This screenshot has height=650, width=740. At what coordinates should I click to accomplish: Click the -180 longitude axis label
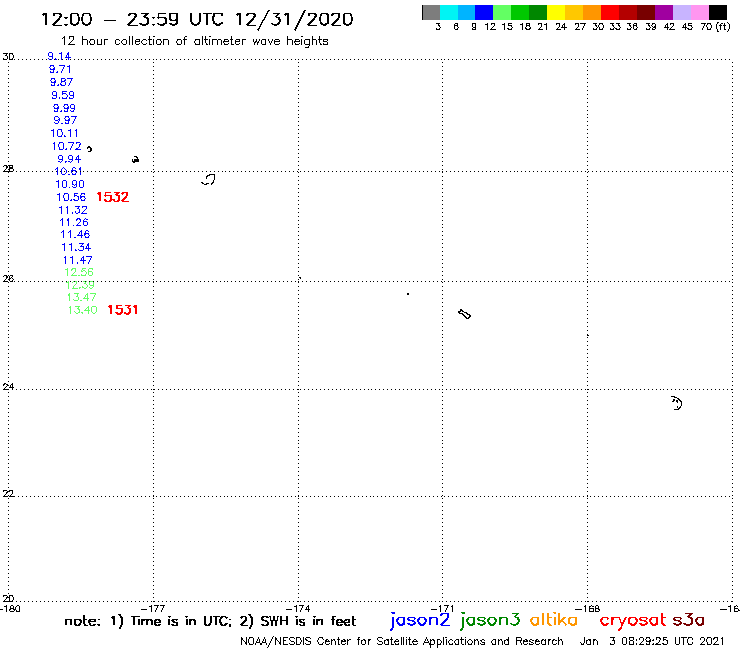point(10,608)
